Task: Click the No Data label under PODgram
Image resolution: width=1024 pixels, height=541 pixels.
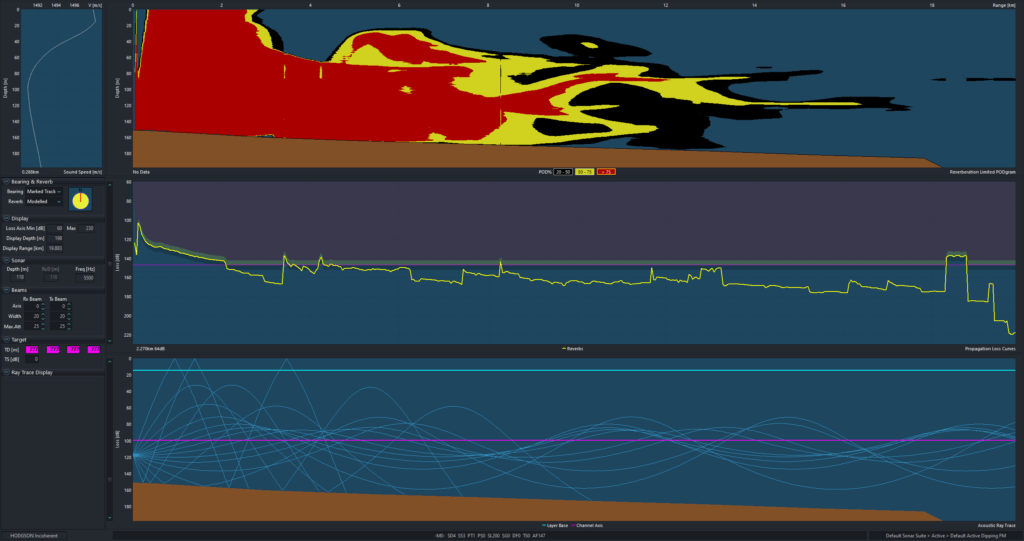Action: (x=141, y=172)
